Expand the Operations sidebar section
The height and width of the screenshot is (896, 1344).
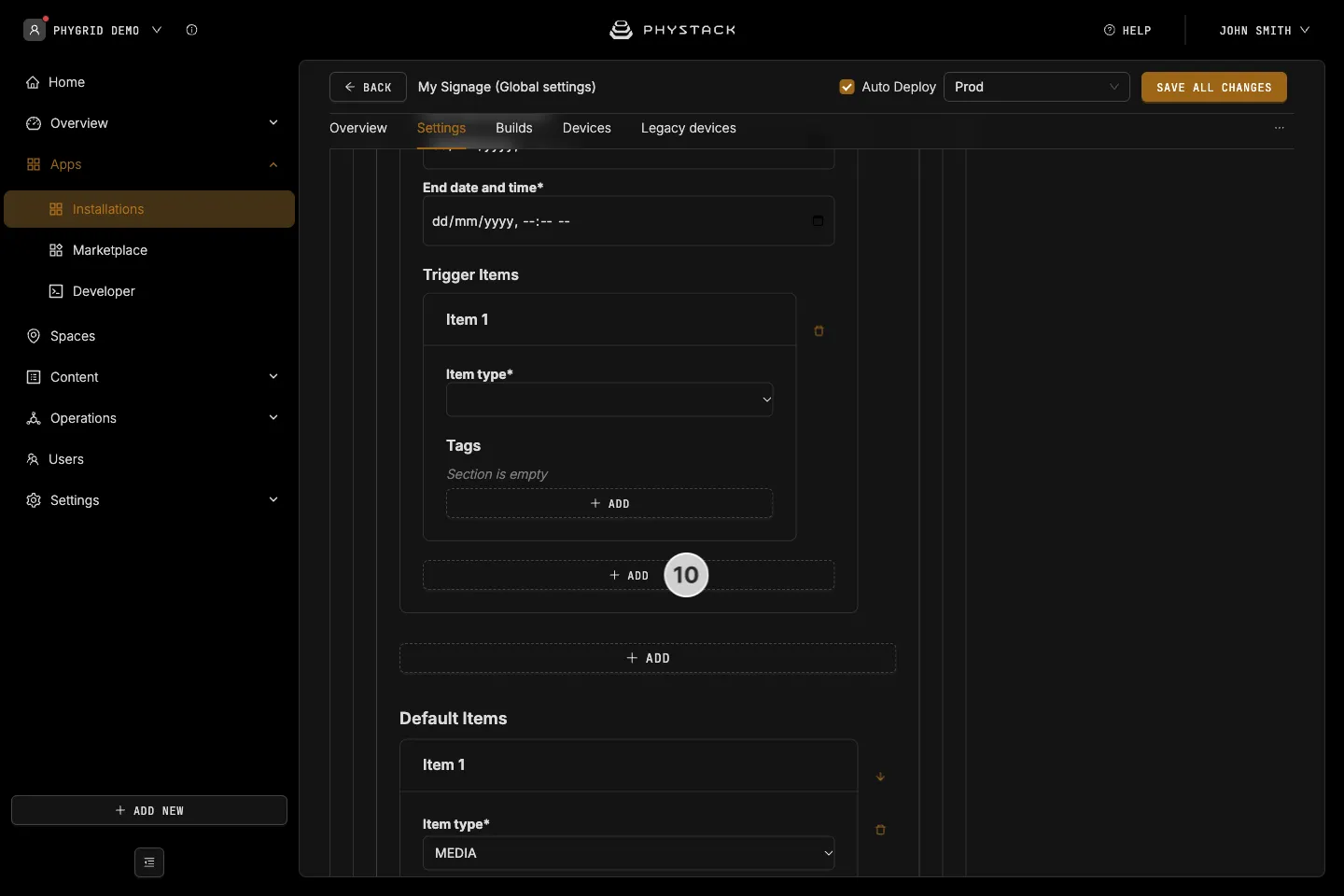click(273, 418)
